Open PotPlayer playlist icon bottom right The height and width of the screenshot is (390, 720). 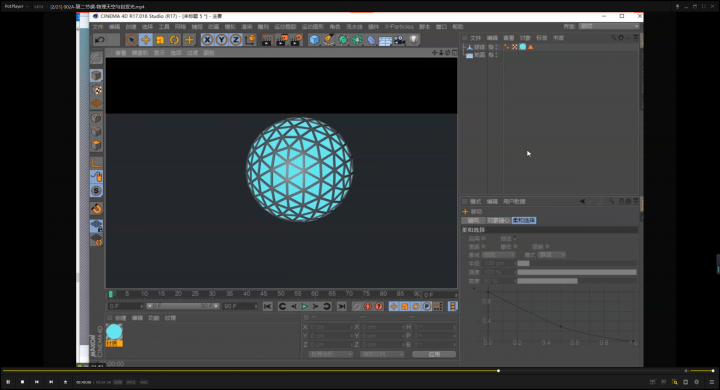coord(711,382)
